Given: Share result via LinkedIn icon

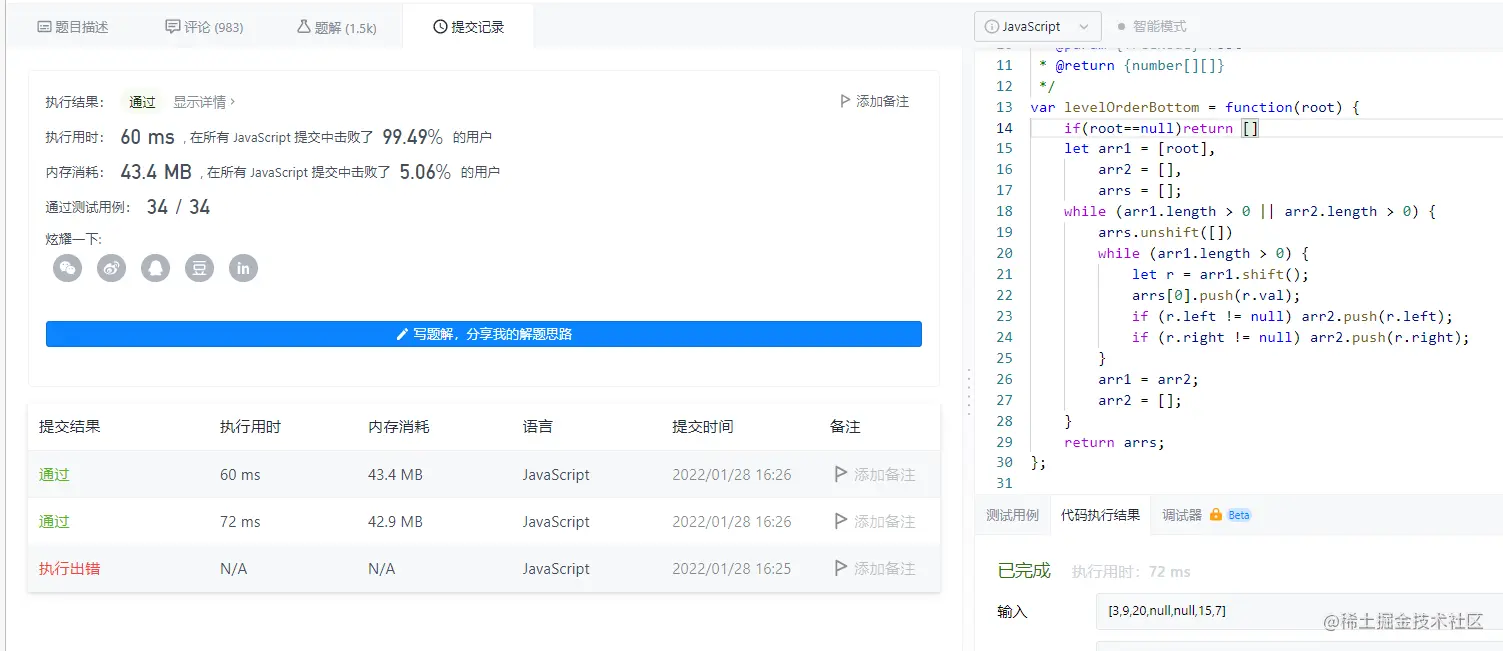Looking at the screenshot, I should pos(243,268).
